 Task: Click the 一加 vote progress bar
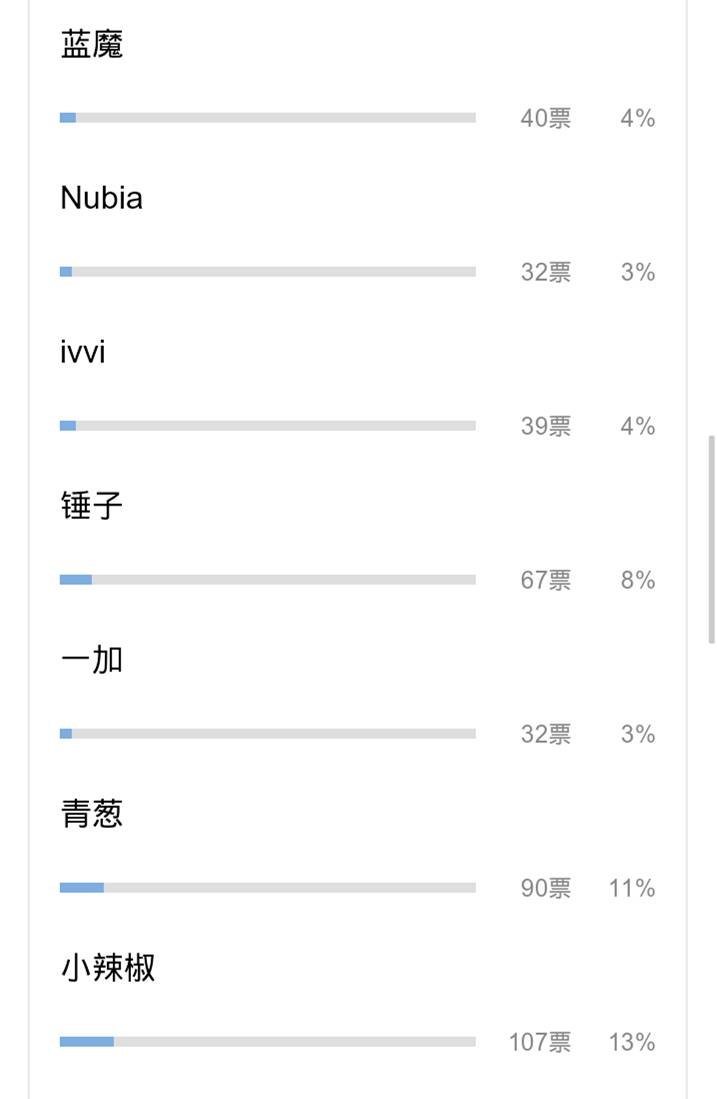pos(268,734)
